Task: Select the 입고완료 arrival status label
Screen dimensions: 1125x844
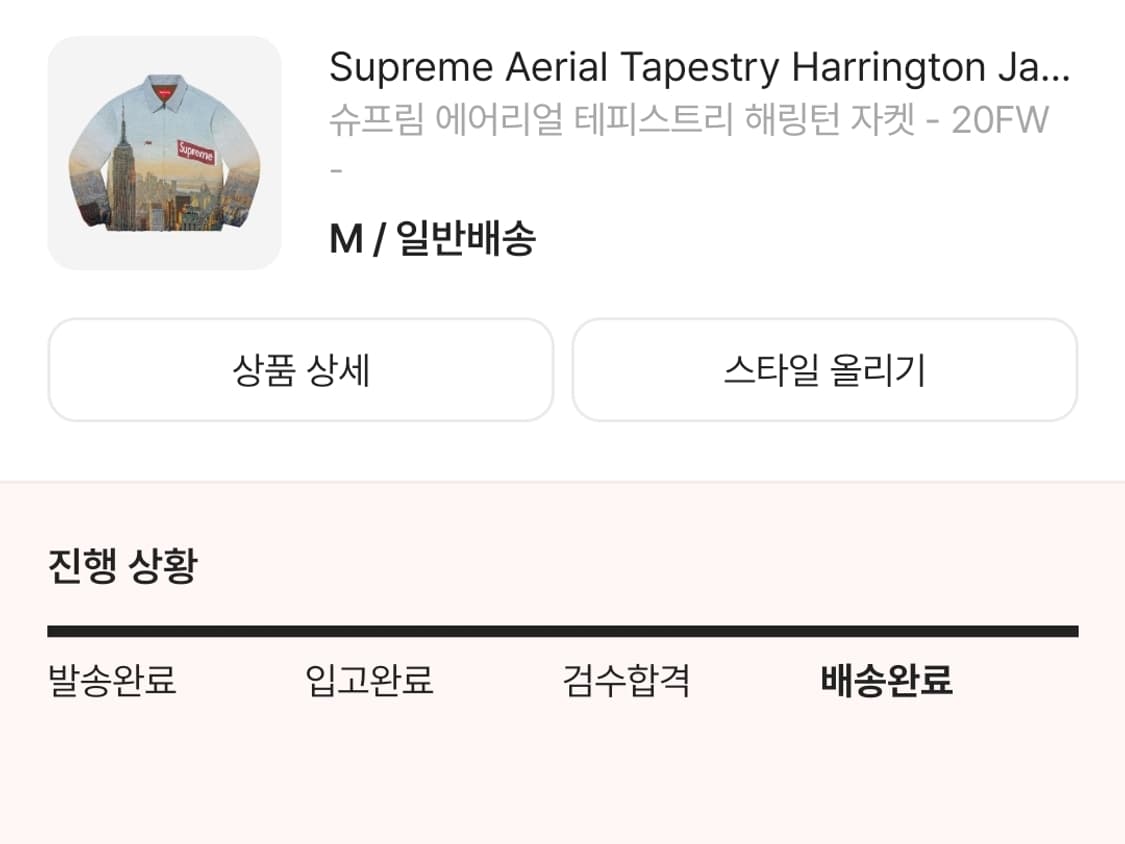Action: click(370, 680)
